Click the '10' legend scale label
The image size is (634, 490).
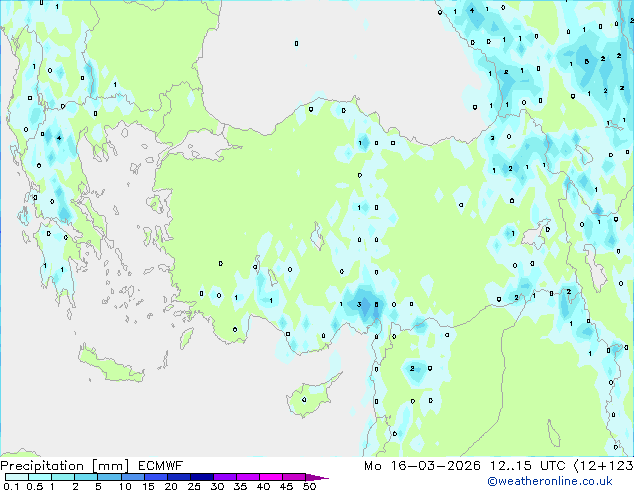pyautogui.click(x=125, y=486)
